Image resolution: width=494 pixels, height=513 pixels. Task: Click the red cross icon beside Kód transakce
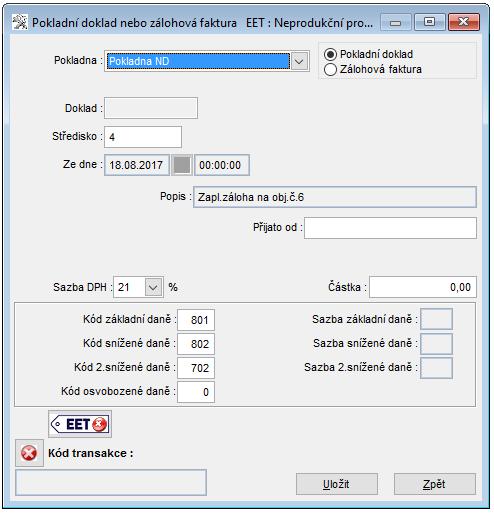[x=29, y=453]
